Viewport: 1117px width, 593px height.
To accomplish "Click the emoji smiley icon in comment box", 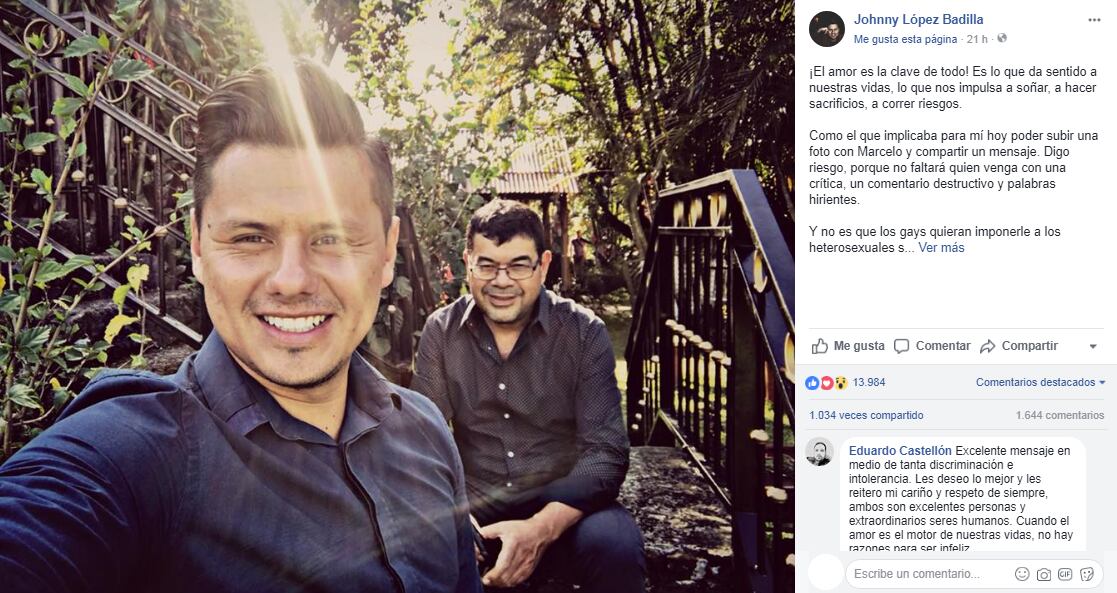I will coord(1022,574).
